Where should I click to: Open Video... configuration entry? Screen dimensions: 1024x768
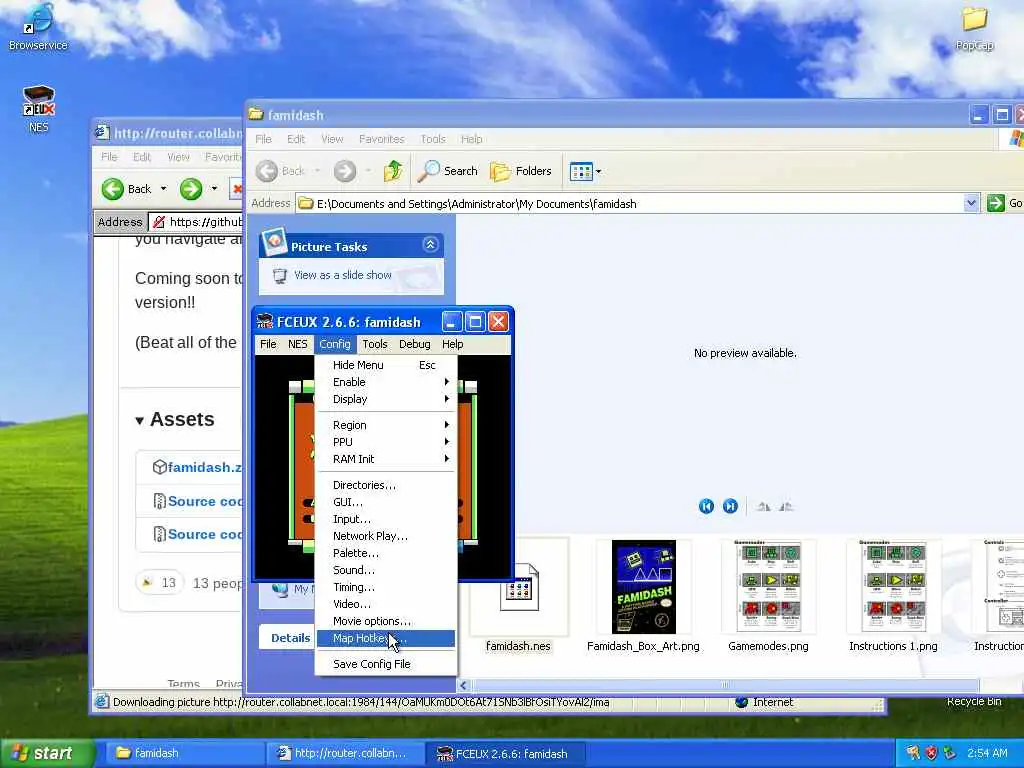pyautogui.click(x=385, y=604)
